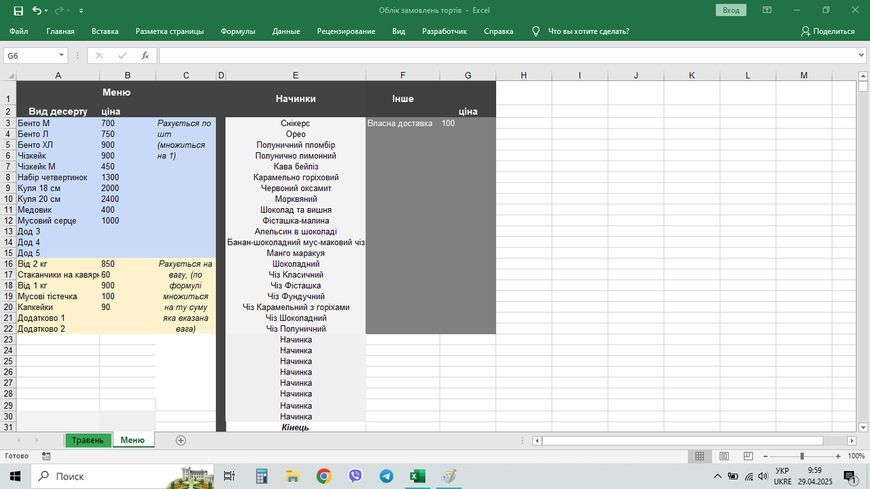Image resolution: width=870 pixels, height=489 pixels.
Task: Expand the Name Box dropdown arrow
Action: [x=61, y=56]
